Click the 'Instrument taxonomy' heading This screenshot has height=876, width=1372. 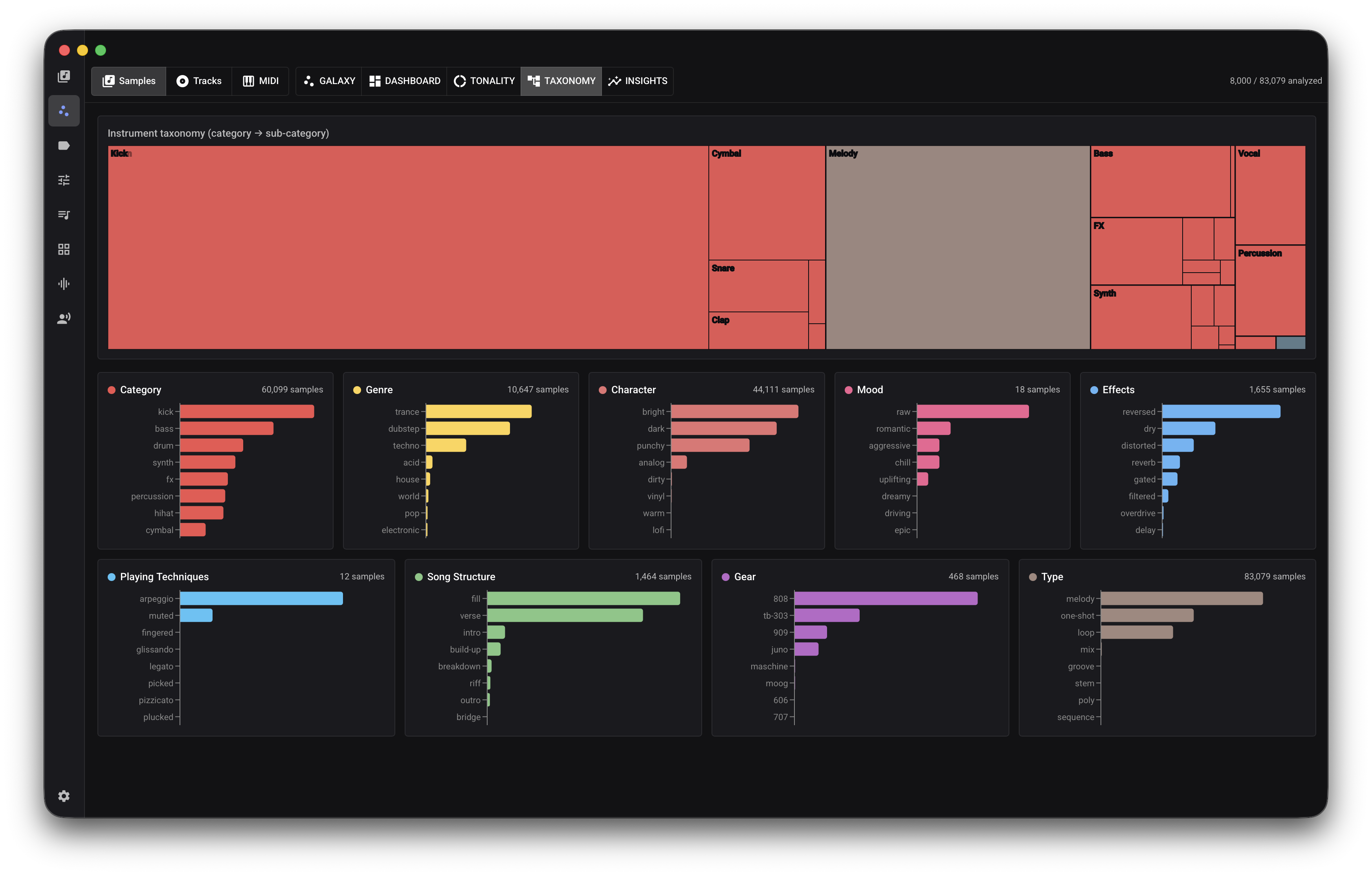(218, 133)
